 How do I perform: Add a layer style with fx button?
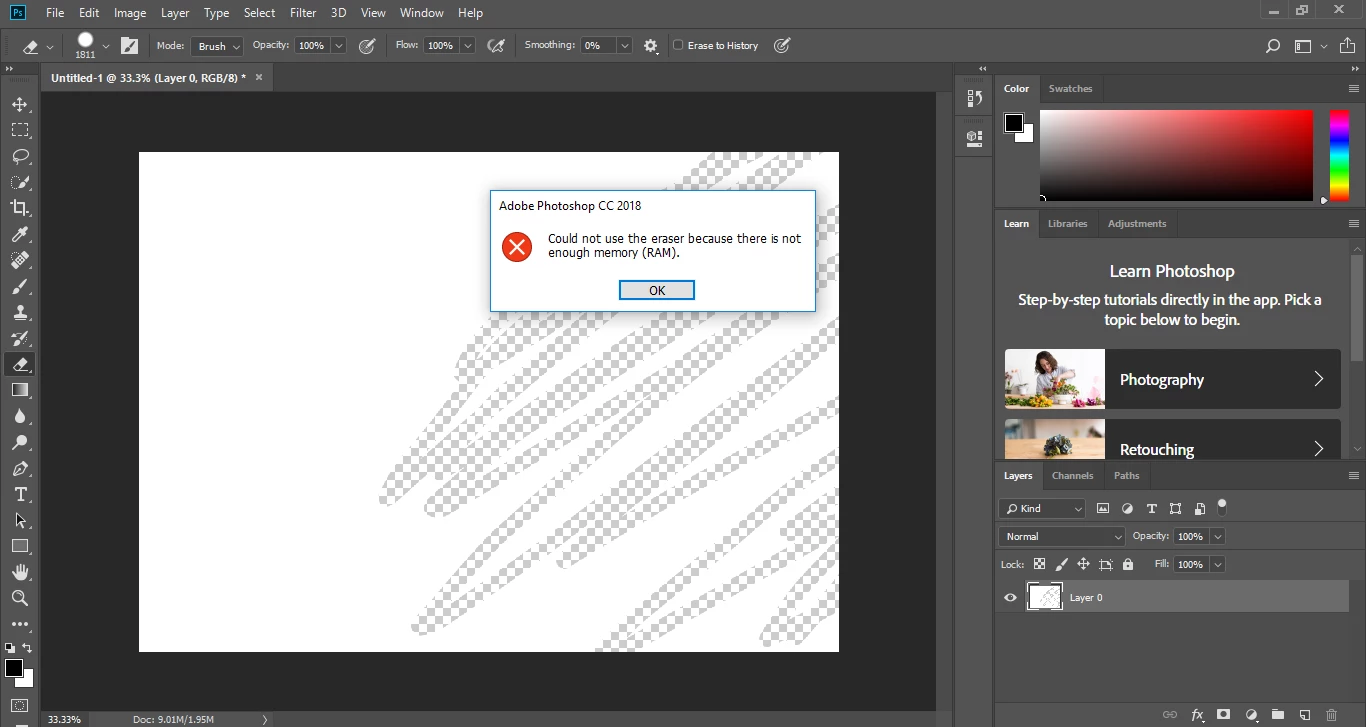tap(1197, 715)
